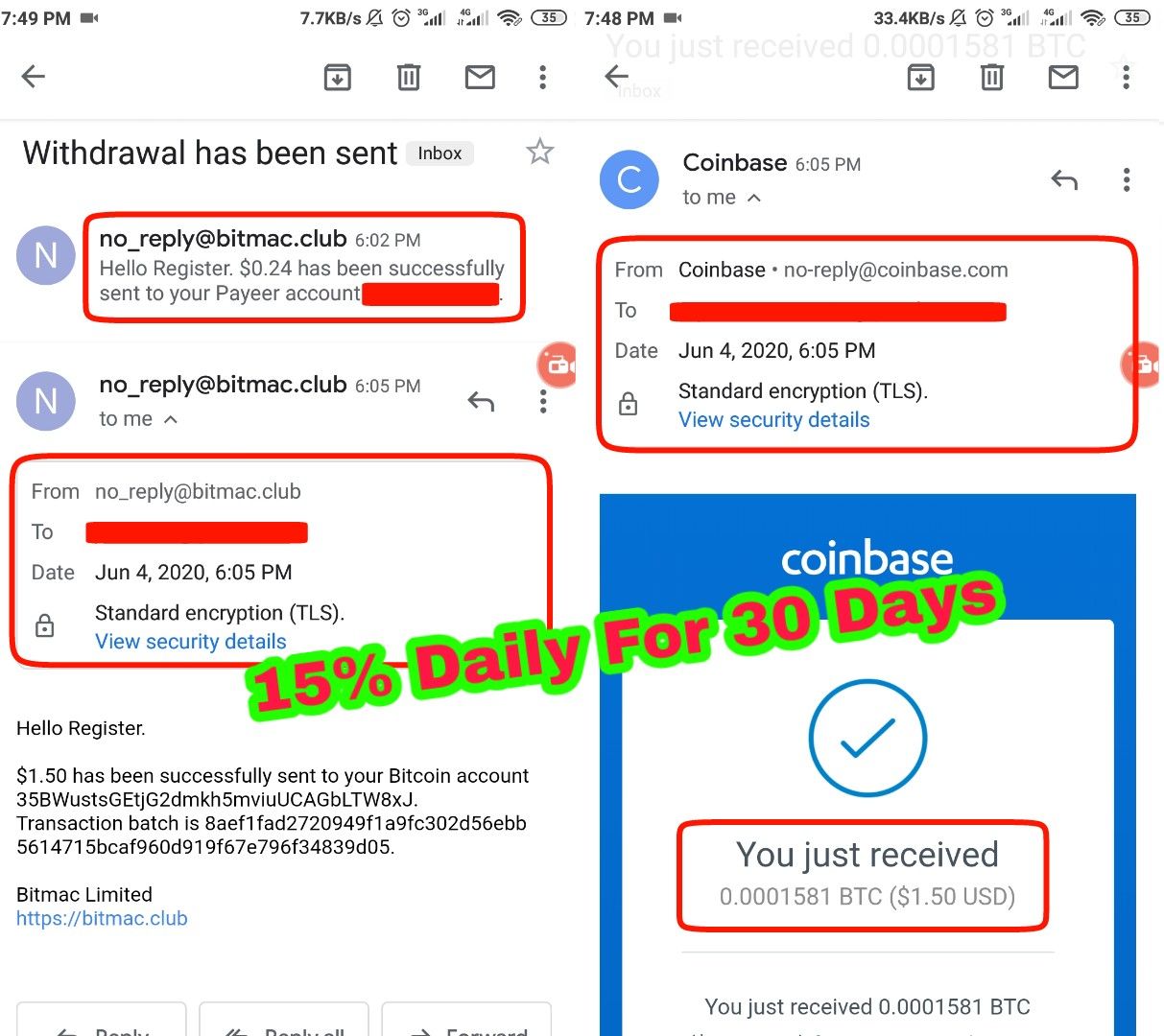1164x1036 pixels.
Task: Open the https://bitmac.club link
Action: coord(102,919)
